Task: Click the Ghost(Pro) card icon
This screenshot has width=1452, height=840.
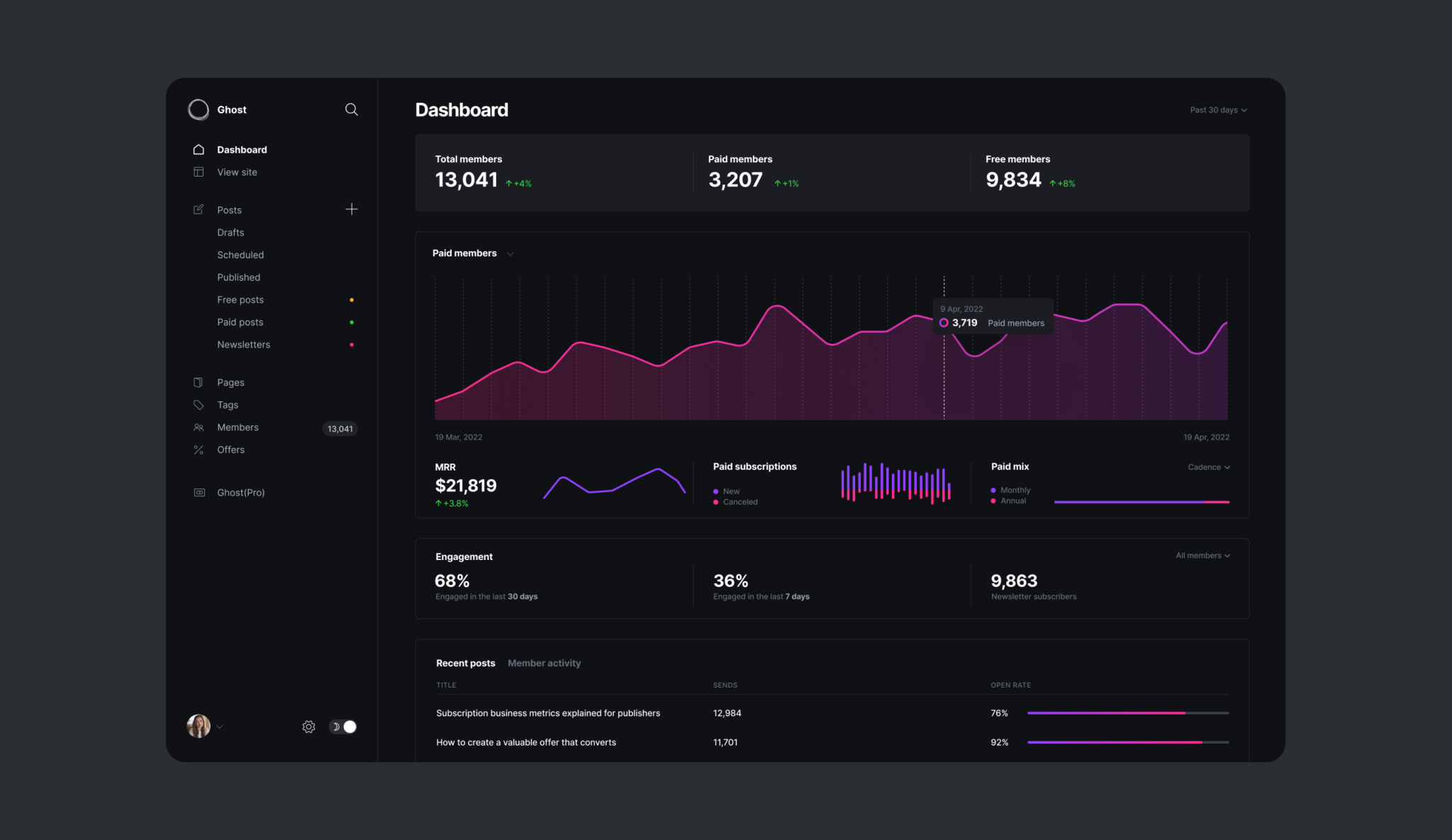Action: point(199,492)
